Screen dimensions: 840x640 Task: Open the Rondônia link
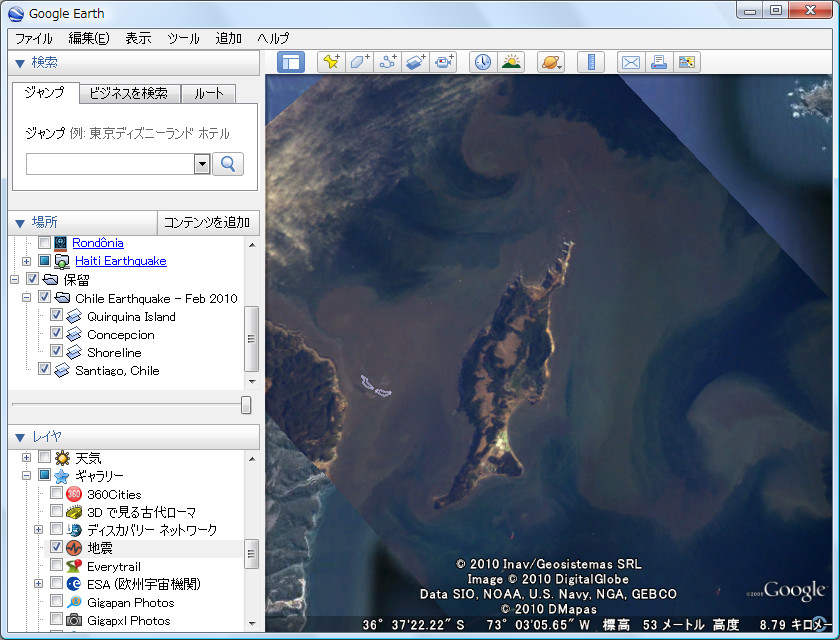(x=98, y=243)
